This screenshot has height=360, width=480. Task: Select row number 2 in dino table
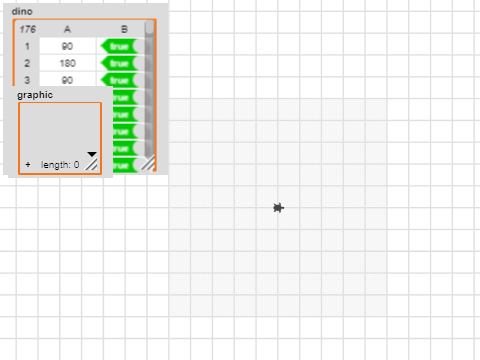click(x=27, y=63)
